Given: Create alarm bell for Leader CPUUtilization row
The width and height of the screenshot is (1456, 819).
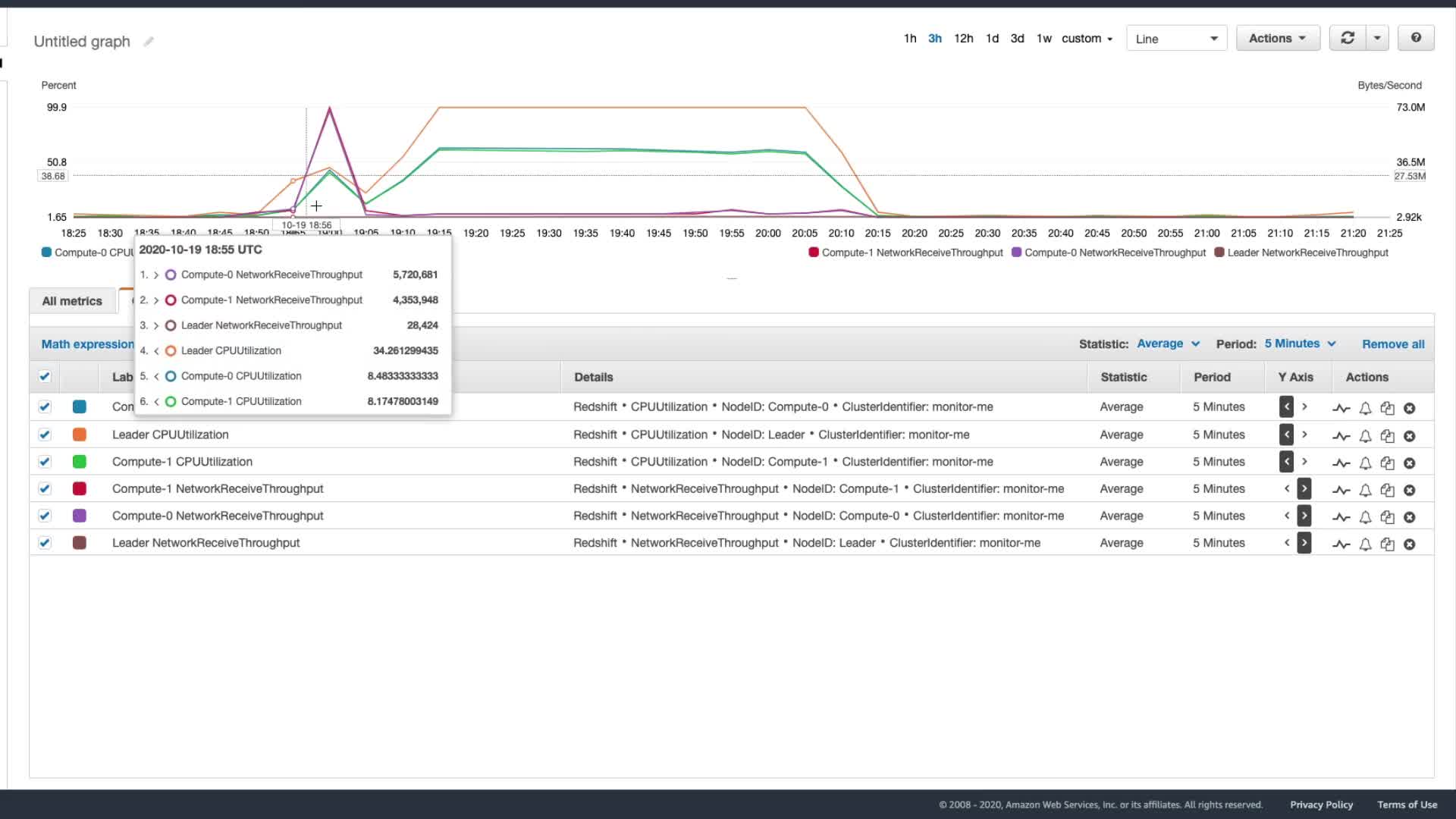Looking at the screenshot, I should (1365, 436).
